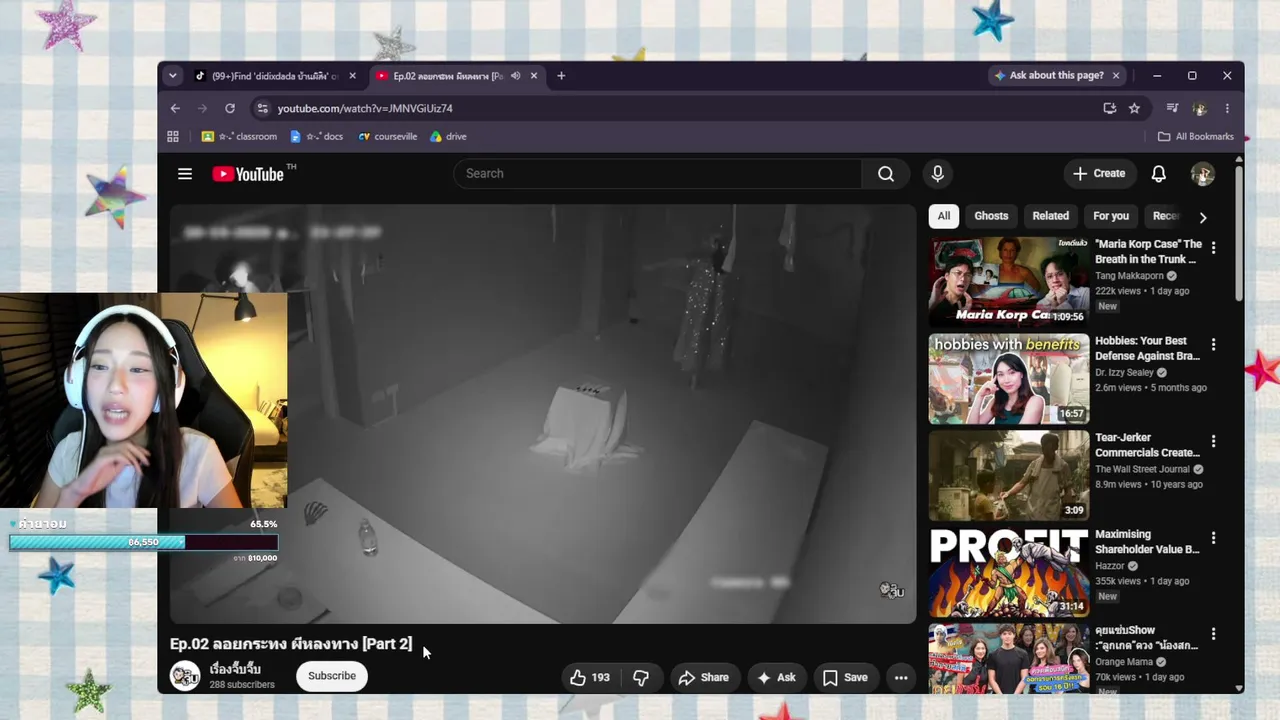
Task: Open the docs bookmark
Action: (x=316, y=136)
